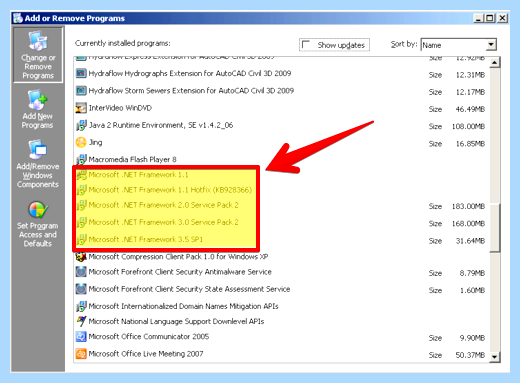The image size is (520, 383).
Task: Click .NET Framework 3.5 SP1 icon
Action: [81, 239]
